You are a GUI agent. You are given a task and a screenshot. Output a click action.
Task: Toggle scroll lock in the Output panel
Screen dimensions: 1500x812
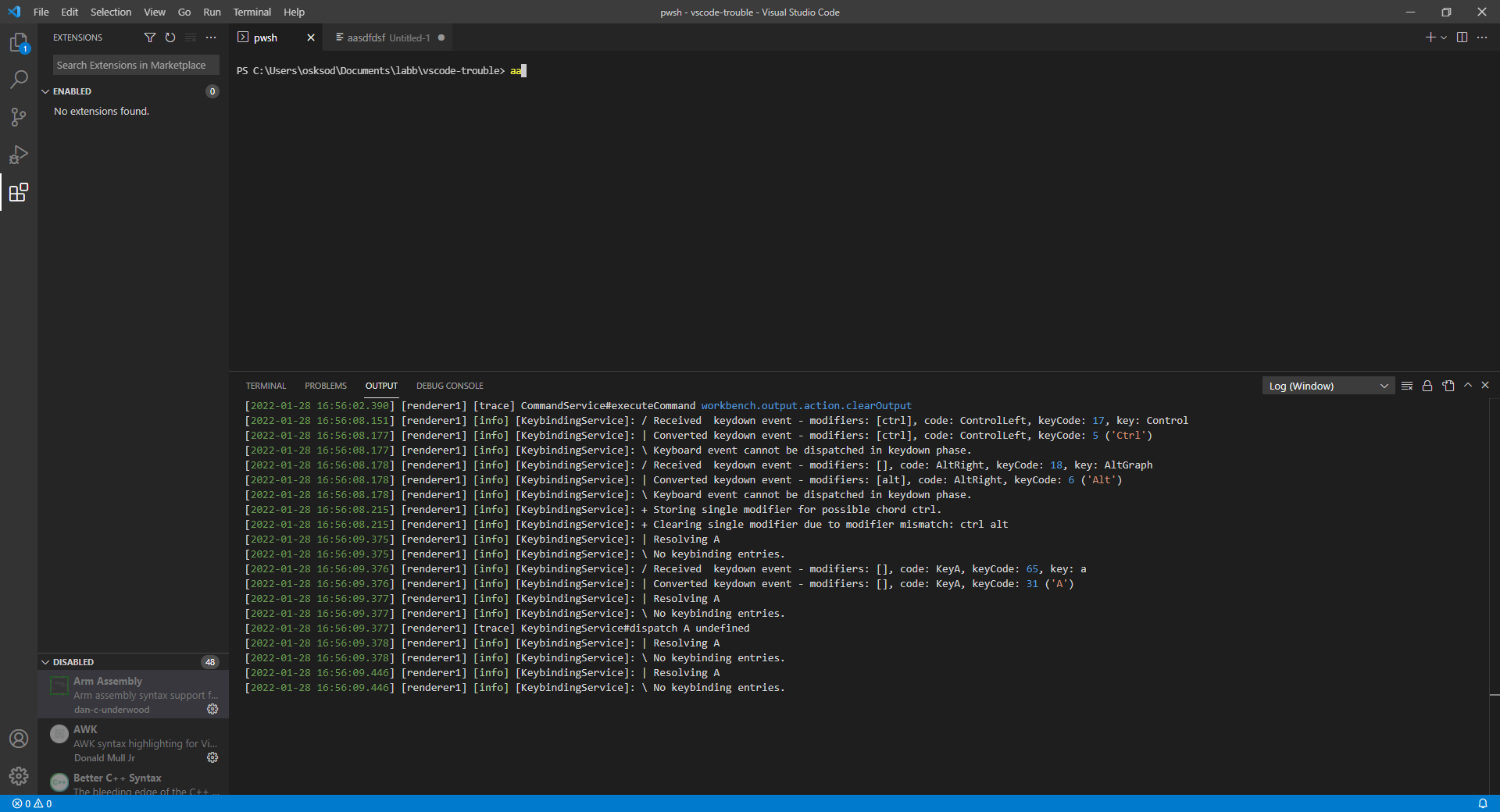pyautogui.click(x=1427, y=385)
